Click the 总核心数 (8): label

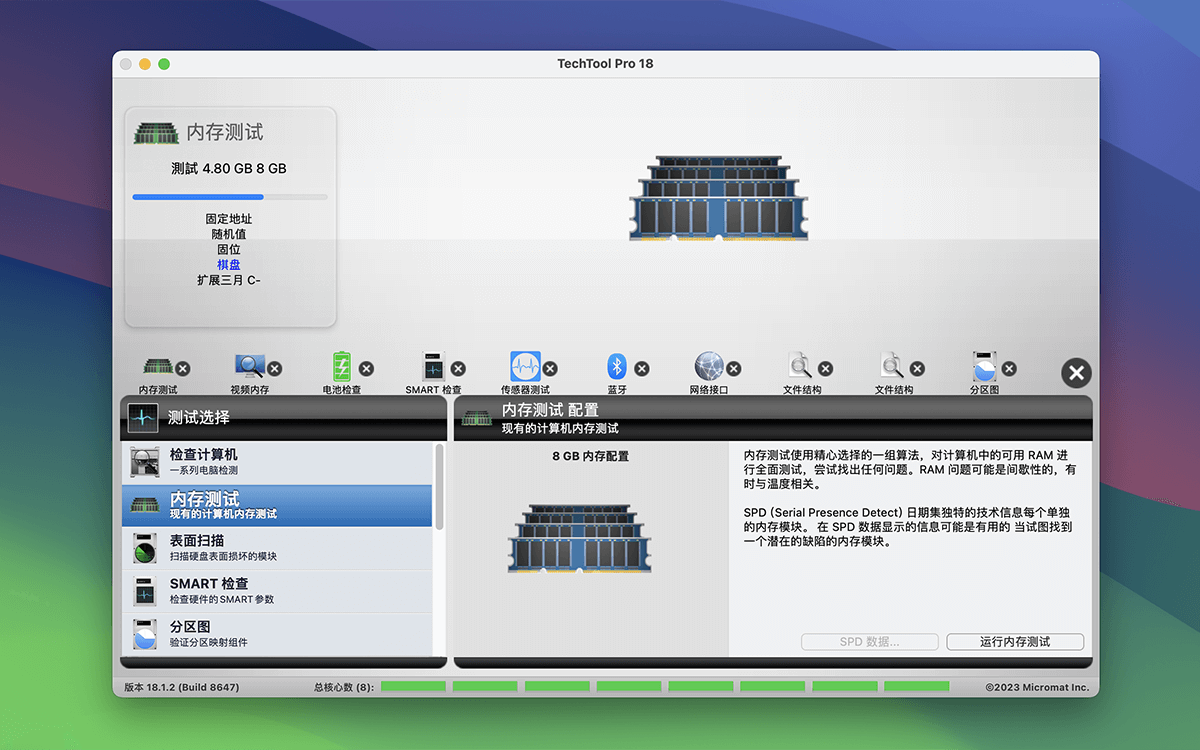point(344,688)
